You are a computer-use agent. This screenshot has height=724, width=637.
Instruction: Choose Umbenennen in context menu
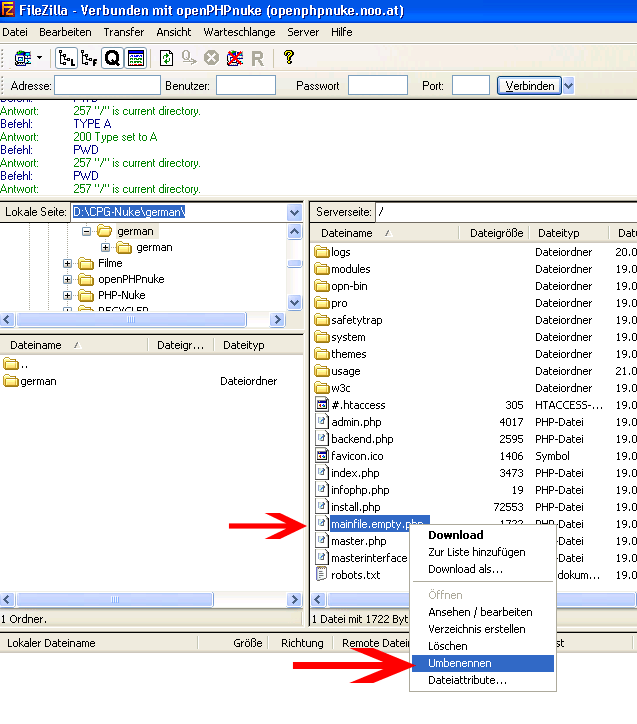coord(482,664)
